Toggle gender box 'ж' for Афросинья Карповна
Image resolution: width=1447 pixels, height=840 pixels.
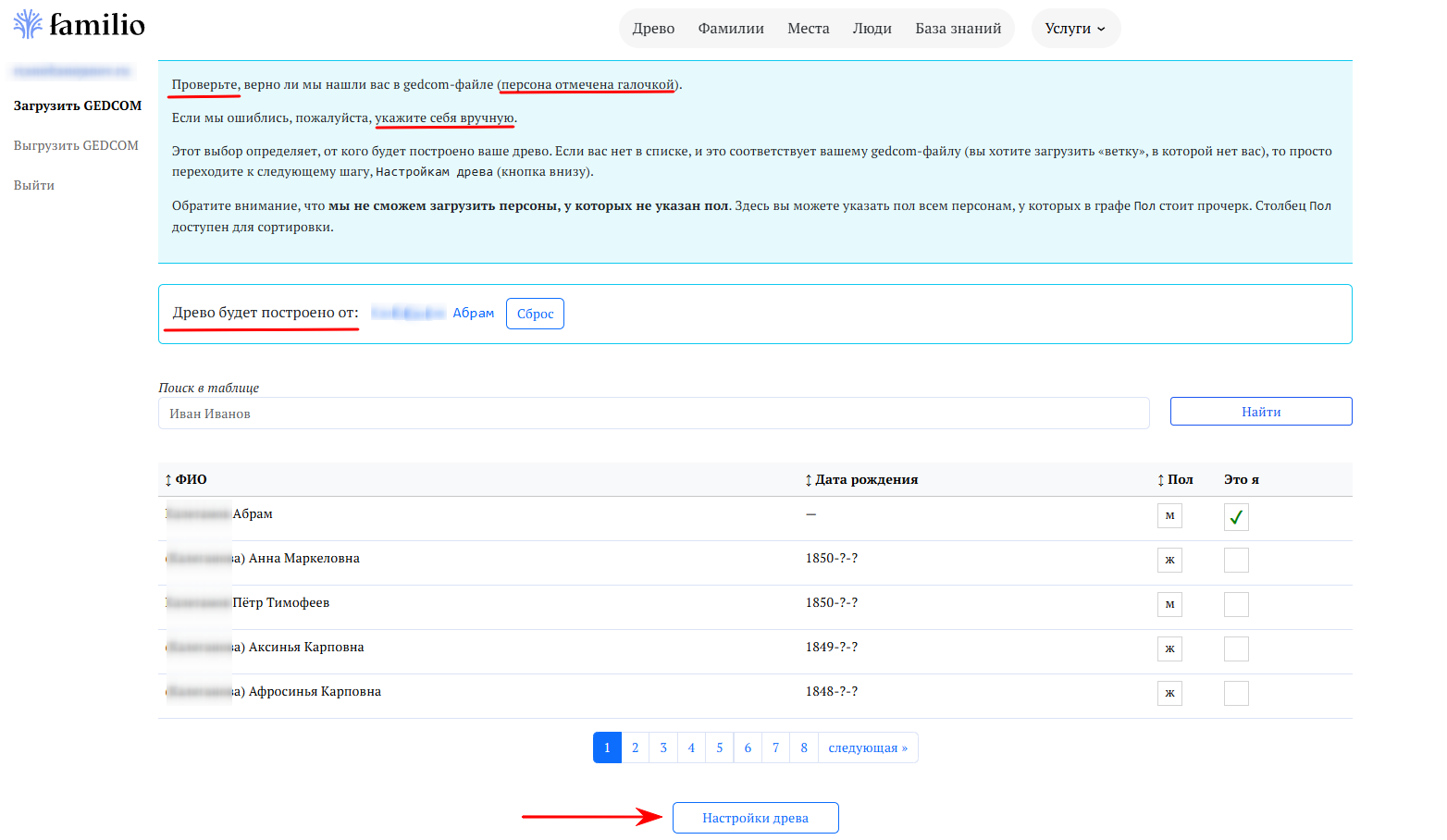[x=1169, y=693]
